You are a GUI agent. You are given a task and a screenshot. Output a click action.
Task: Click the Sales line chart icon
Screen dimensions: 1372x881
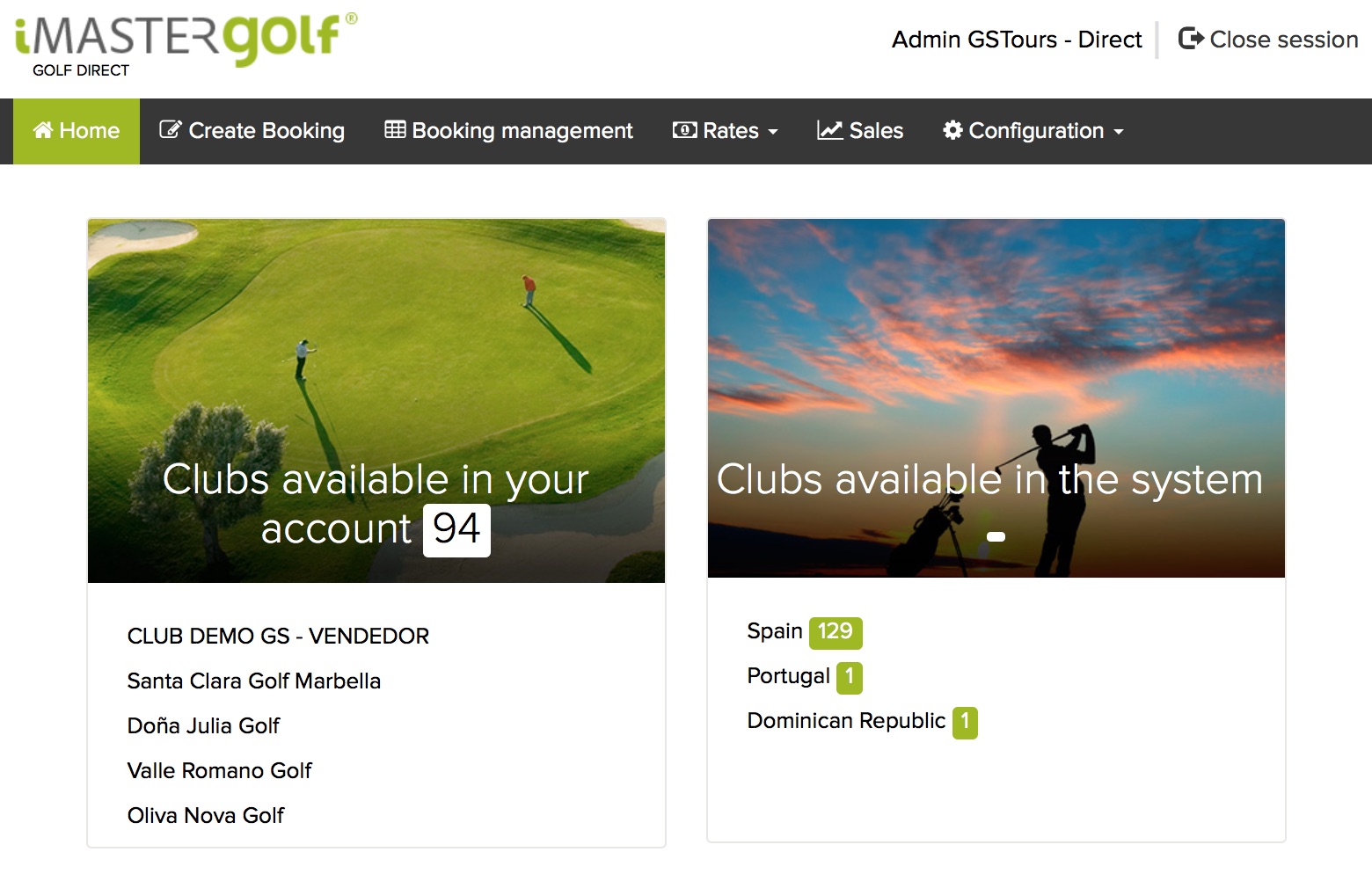point(829,130)
